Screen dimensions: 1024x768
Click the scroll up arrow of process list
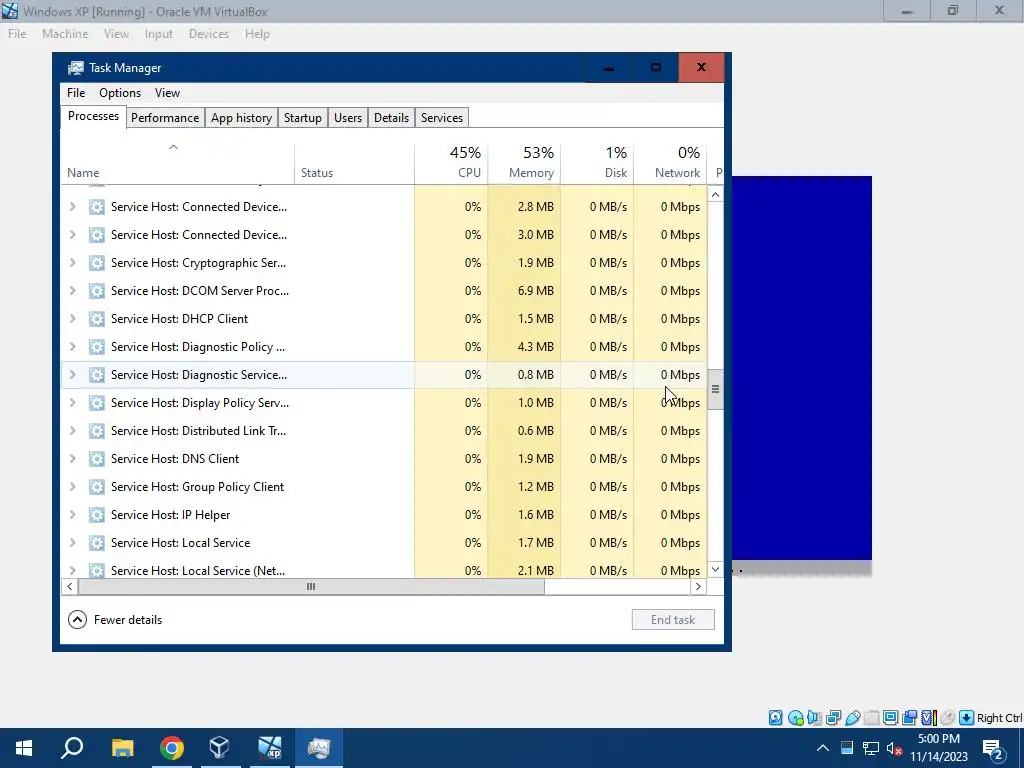coord(715,195)
